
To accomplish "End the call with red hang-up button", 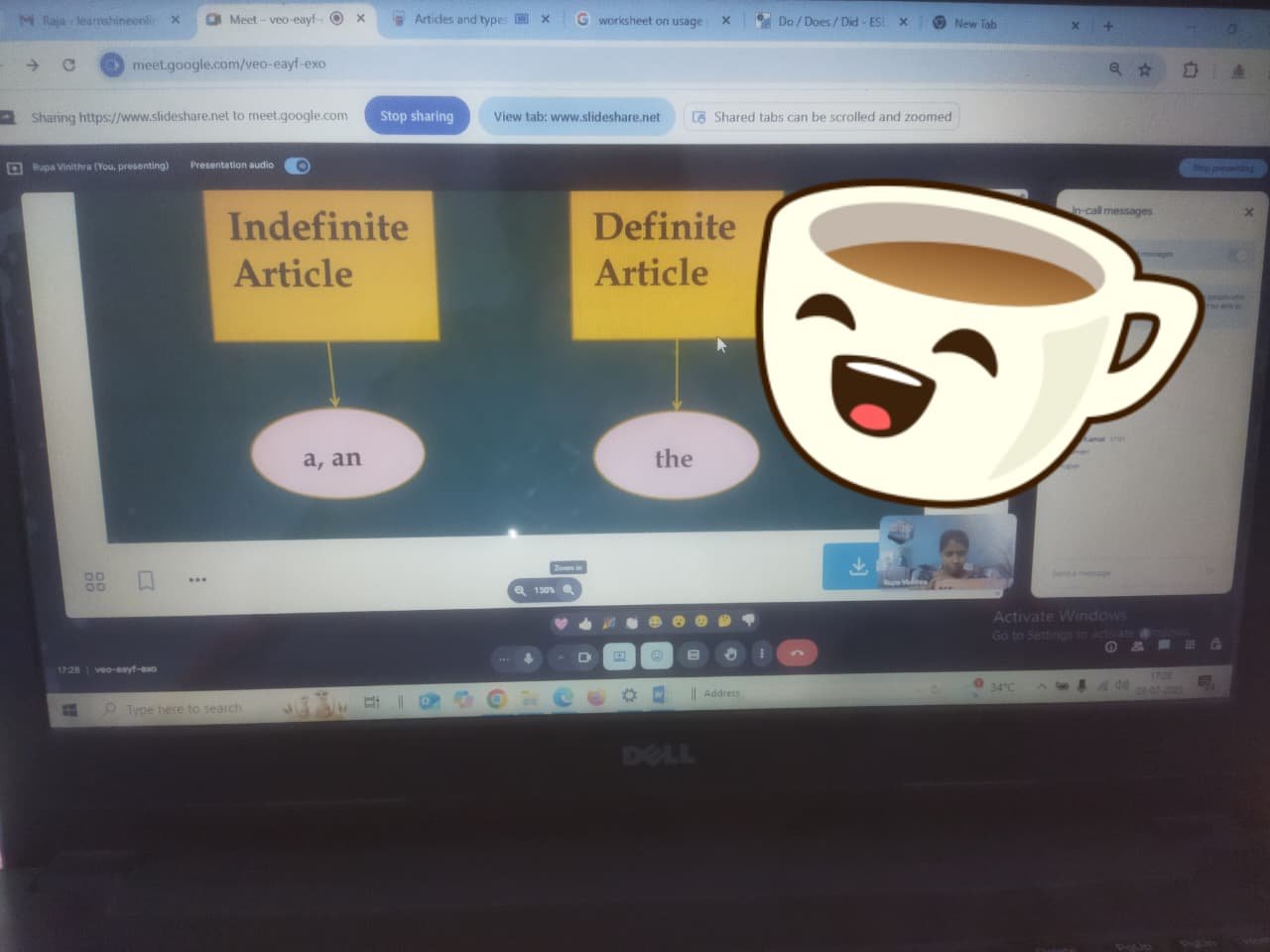I will 797,654.
